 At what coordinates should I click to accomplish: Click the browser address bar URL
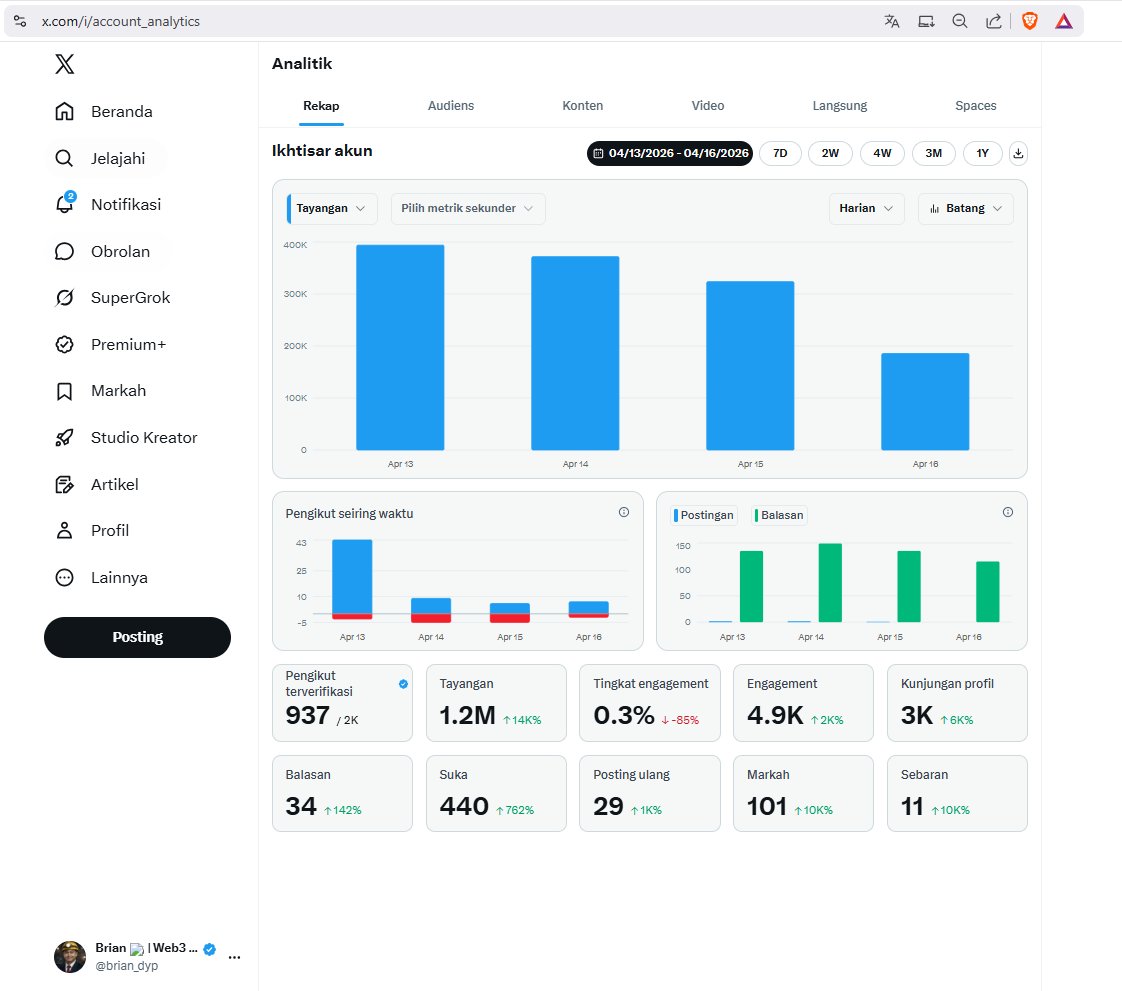tap(120, 21)
